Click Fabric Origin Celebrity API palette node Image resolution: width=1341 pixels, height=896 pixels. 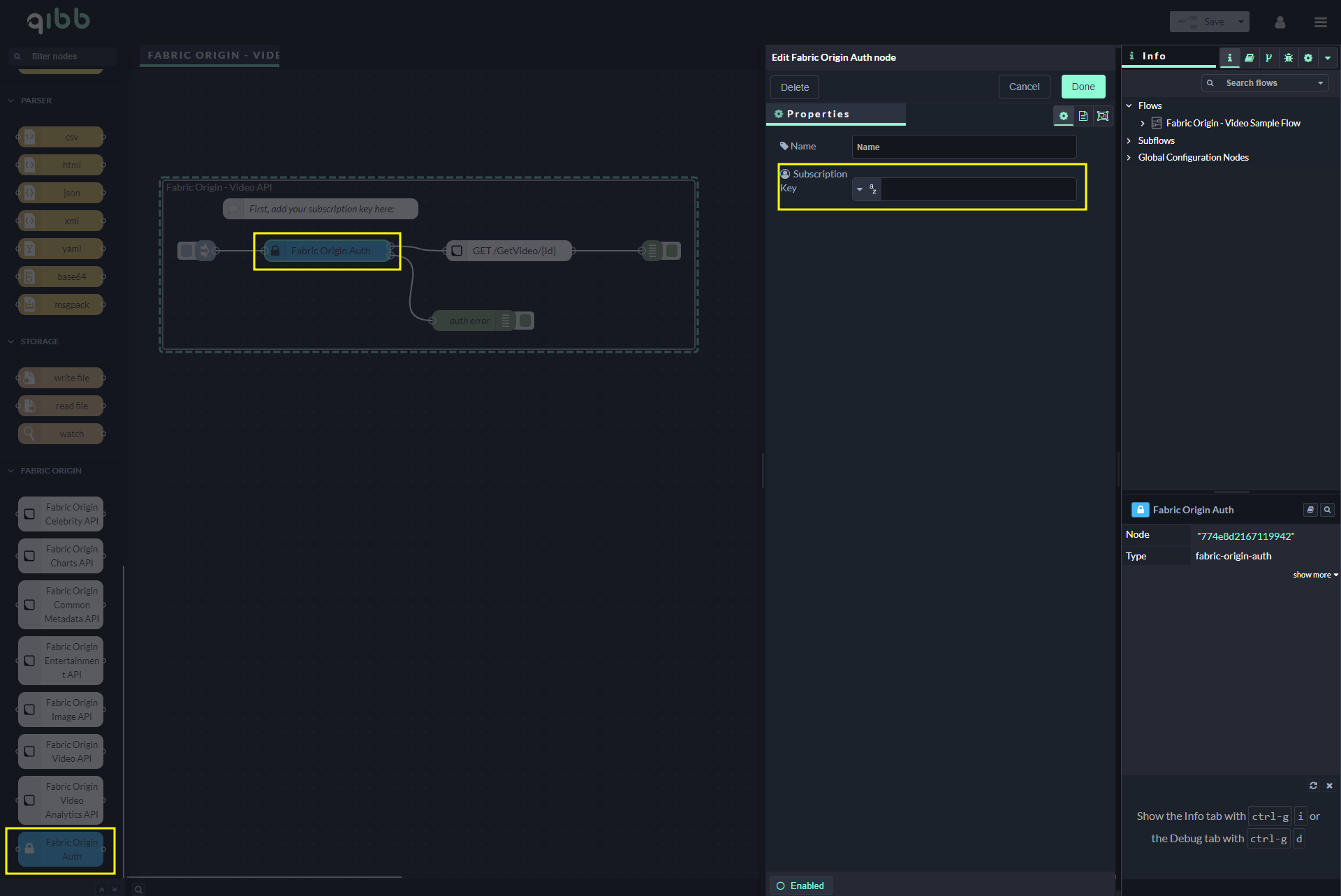[x=61, y=514]
